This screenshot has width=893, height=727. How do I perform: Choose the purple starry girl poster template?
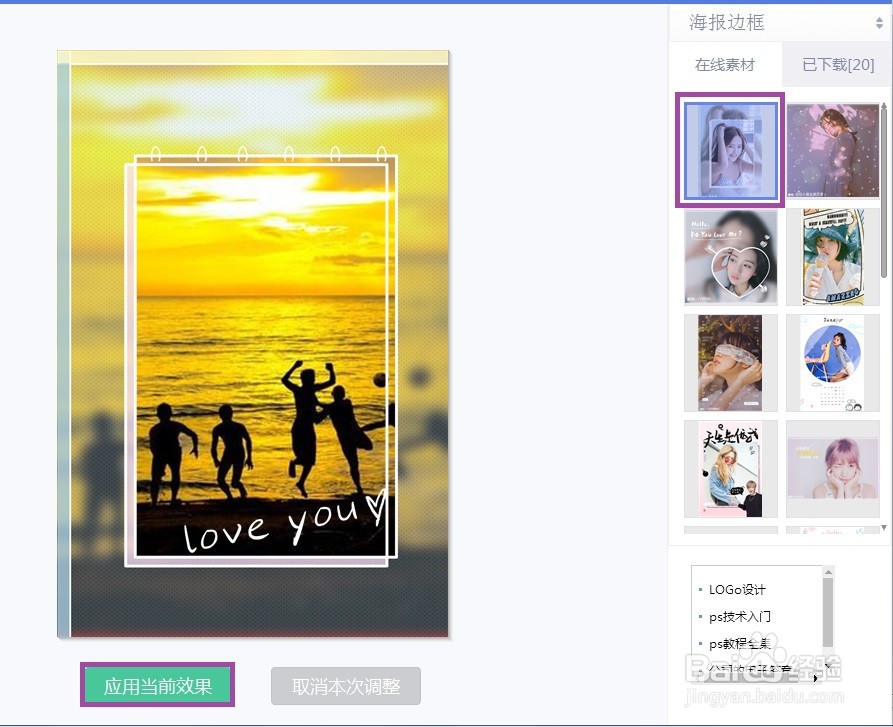tap(833, 150)
